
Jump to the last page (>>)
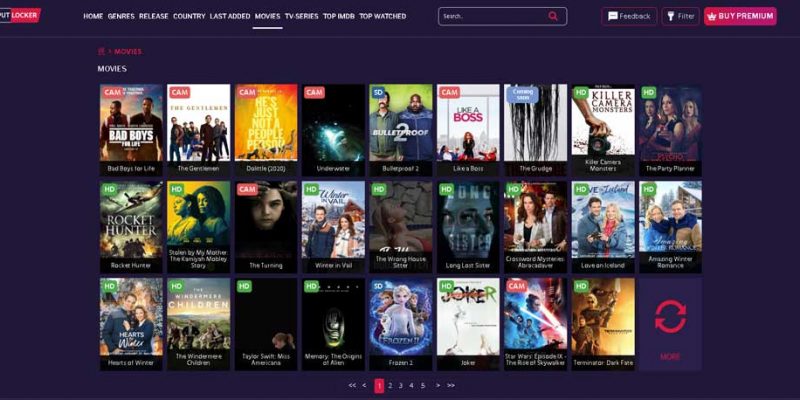pos(451,386)
